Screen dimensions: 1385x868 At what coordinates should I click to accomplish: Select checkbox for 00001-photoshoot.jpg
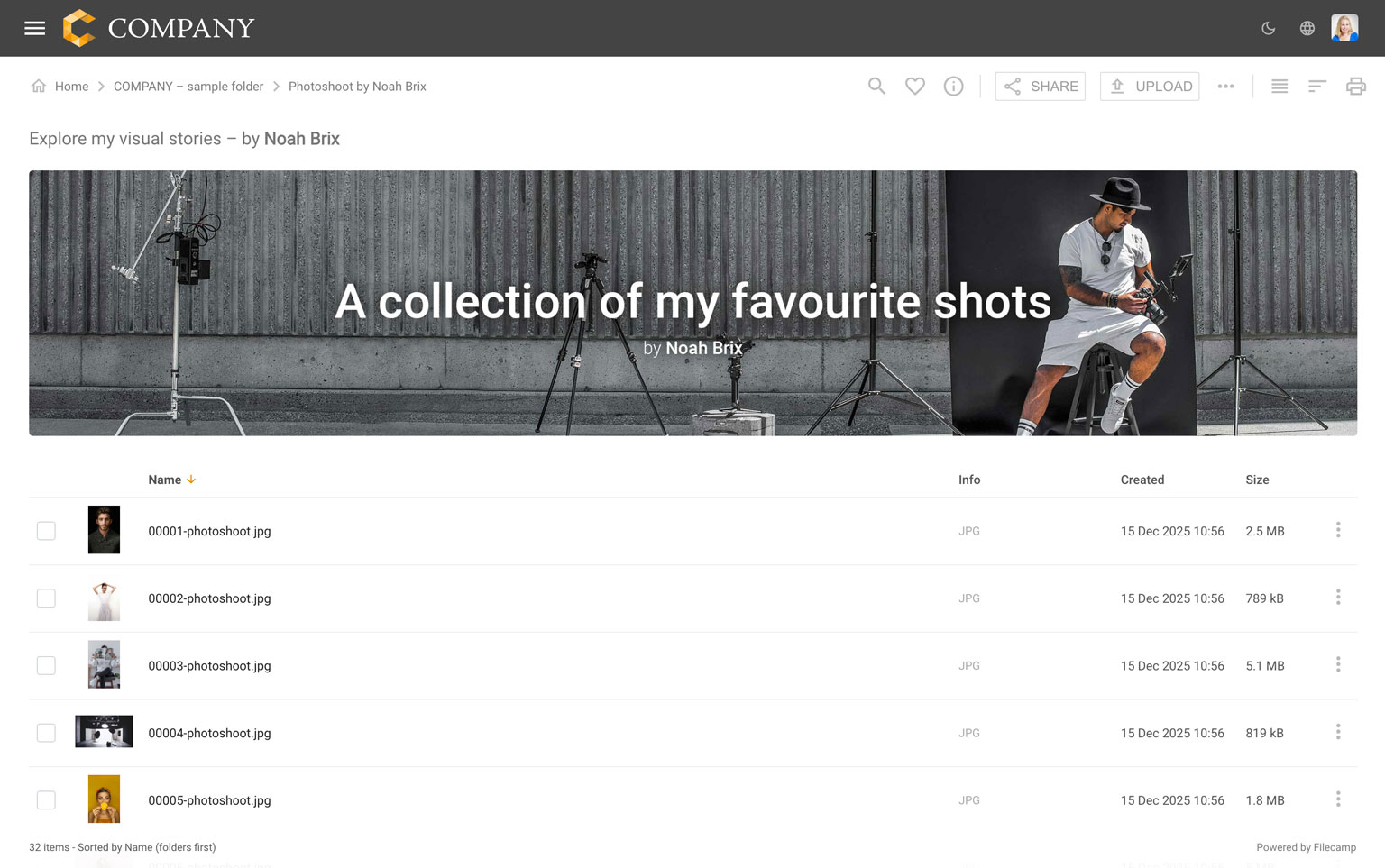[46, 531]
